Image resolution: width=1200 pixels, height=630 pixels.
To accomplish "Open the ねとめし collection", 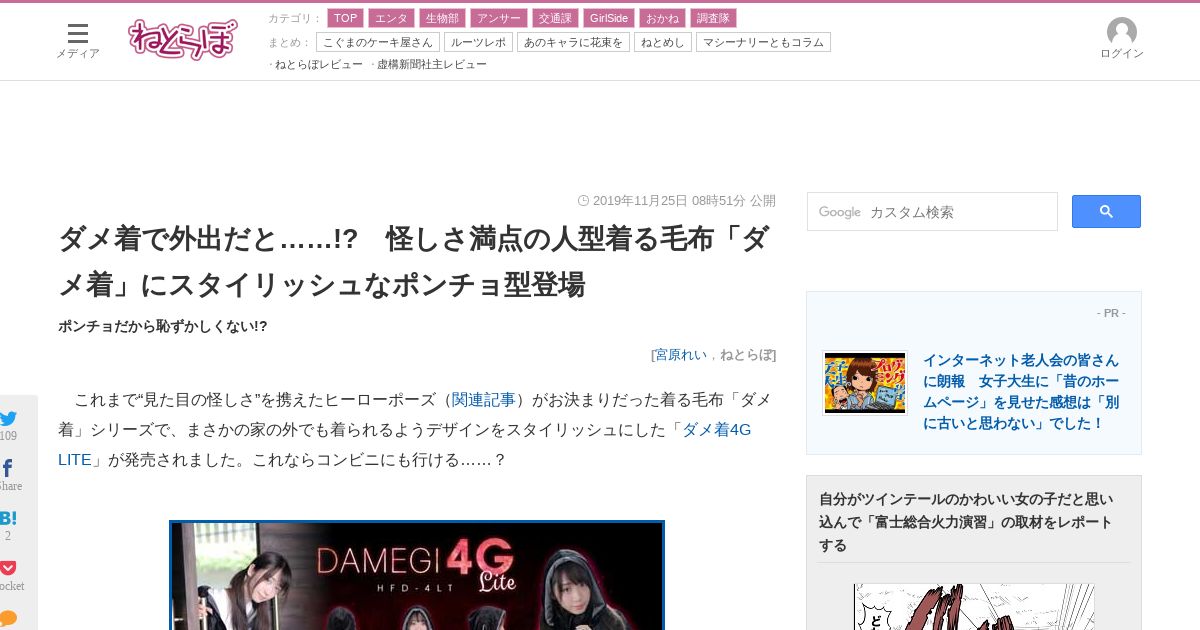I will click(662, 42).
